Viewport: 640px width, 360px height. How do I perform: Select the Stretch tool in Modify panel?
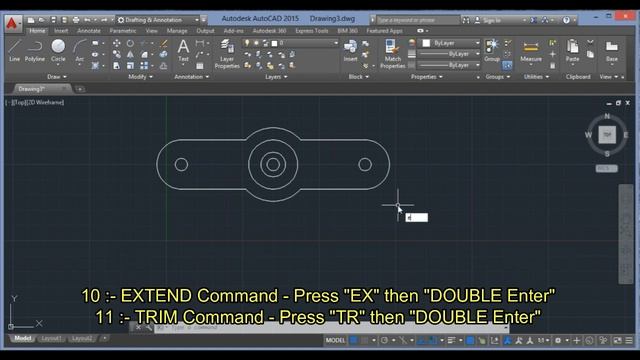117,65
